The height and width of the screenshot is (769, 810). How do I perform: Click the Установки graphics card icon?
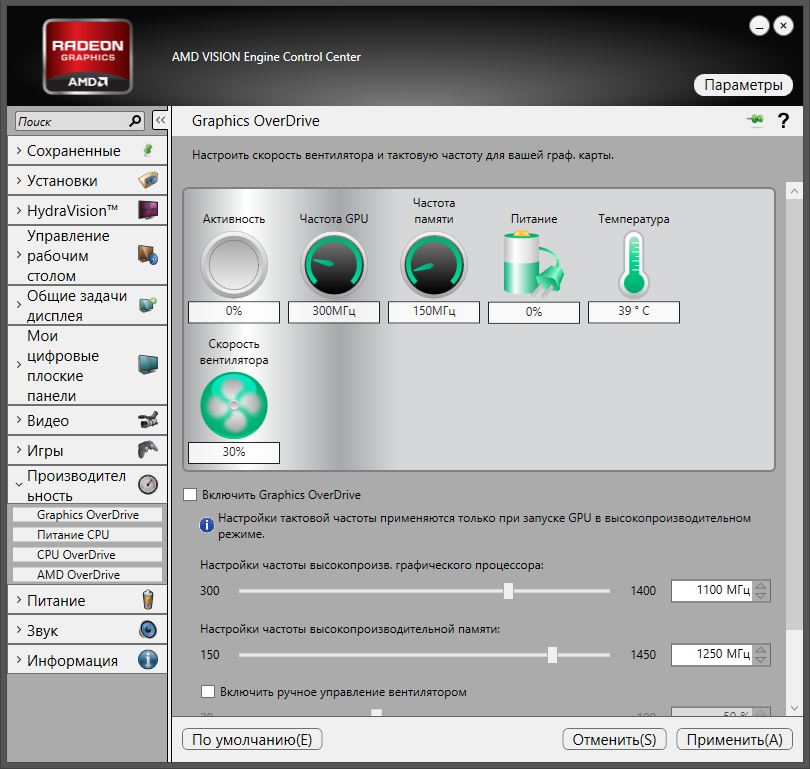148,180
